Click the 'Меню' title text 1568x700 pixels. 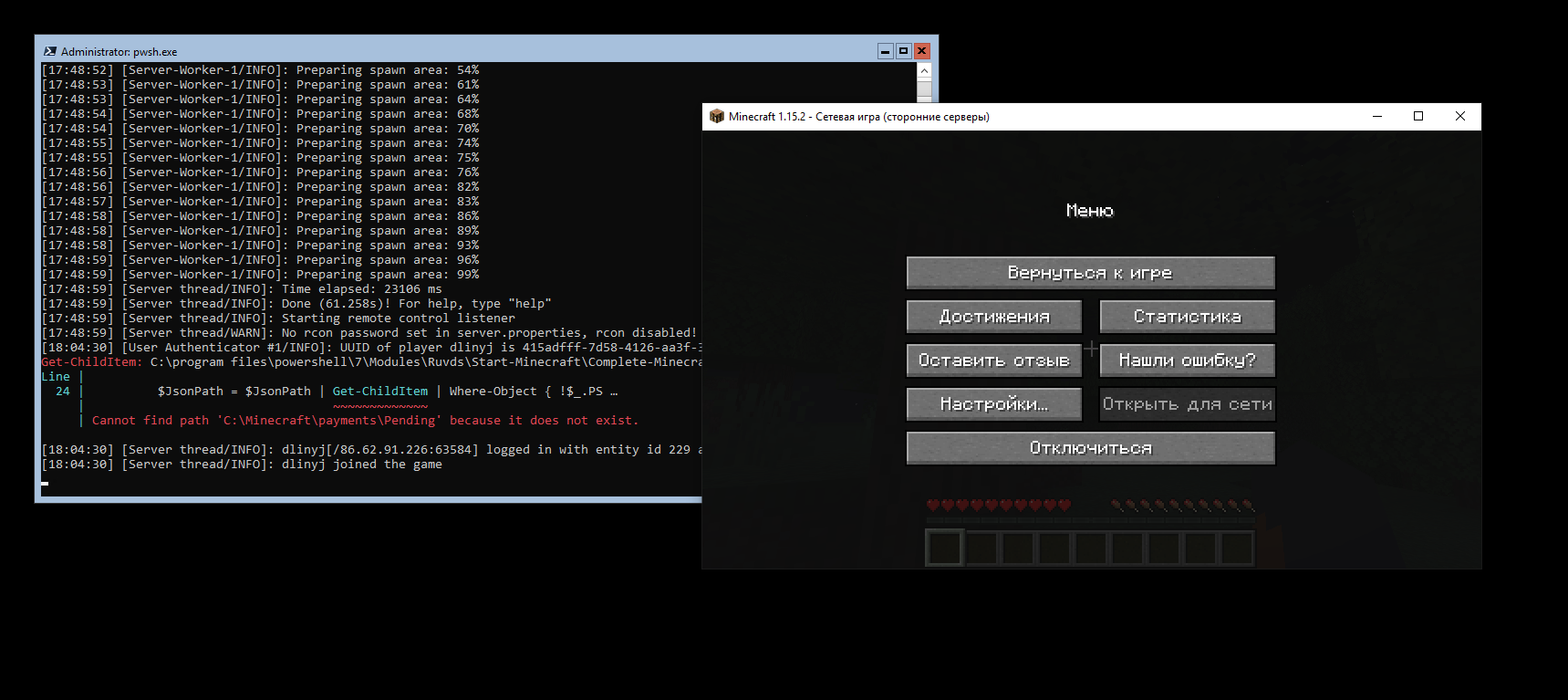click(x=1090, y=211)
